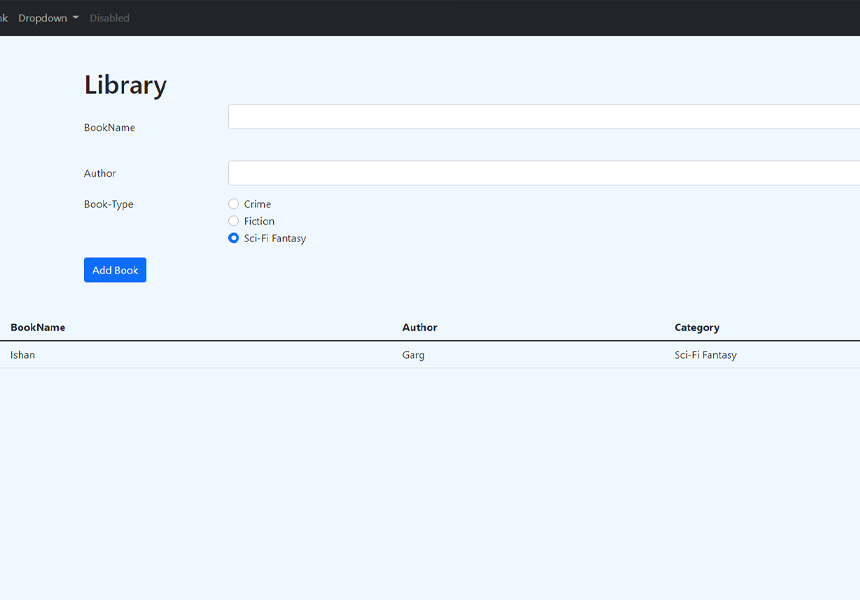Open the Dropdown menu in navbar
Screen dimensions: 860x600
[48, 18]
